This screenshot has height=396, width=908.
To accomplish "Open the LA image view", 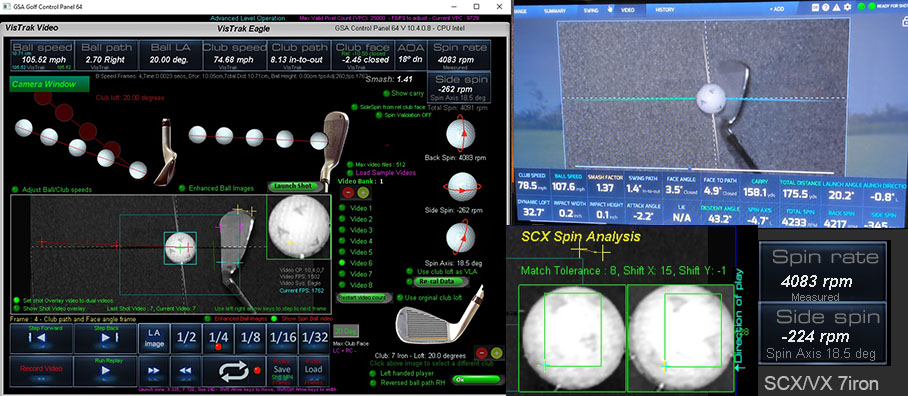I will coord(154,338).
